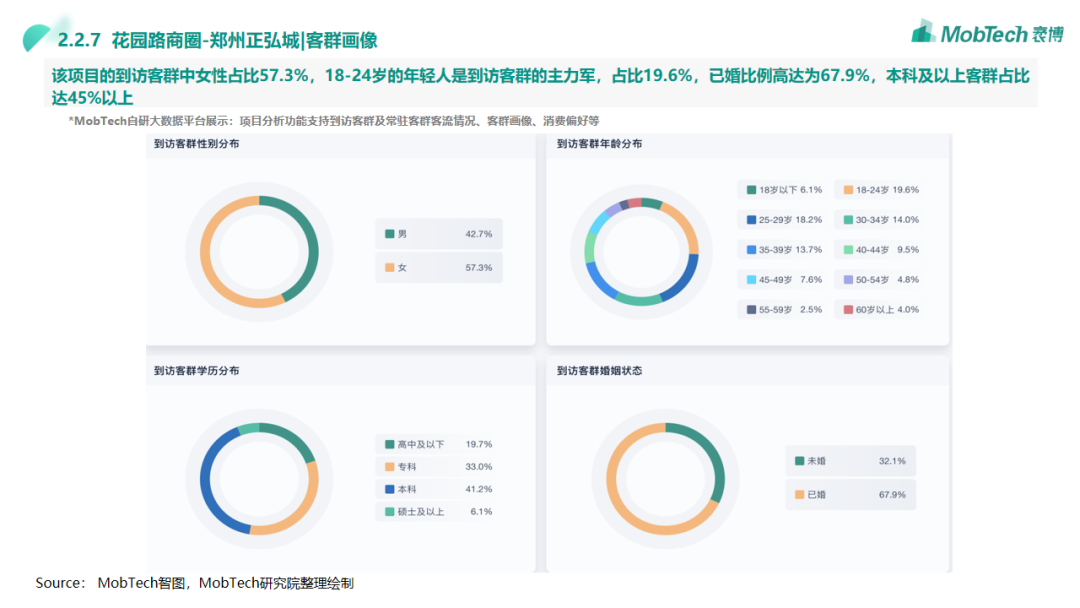The image size is (1080, 608).
Task: Click the marital status donut chart
Action: (x=665, y=478)
